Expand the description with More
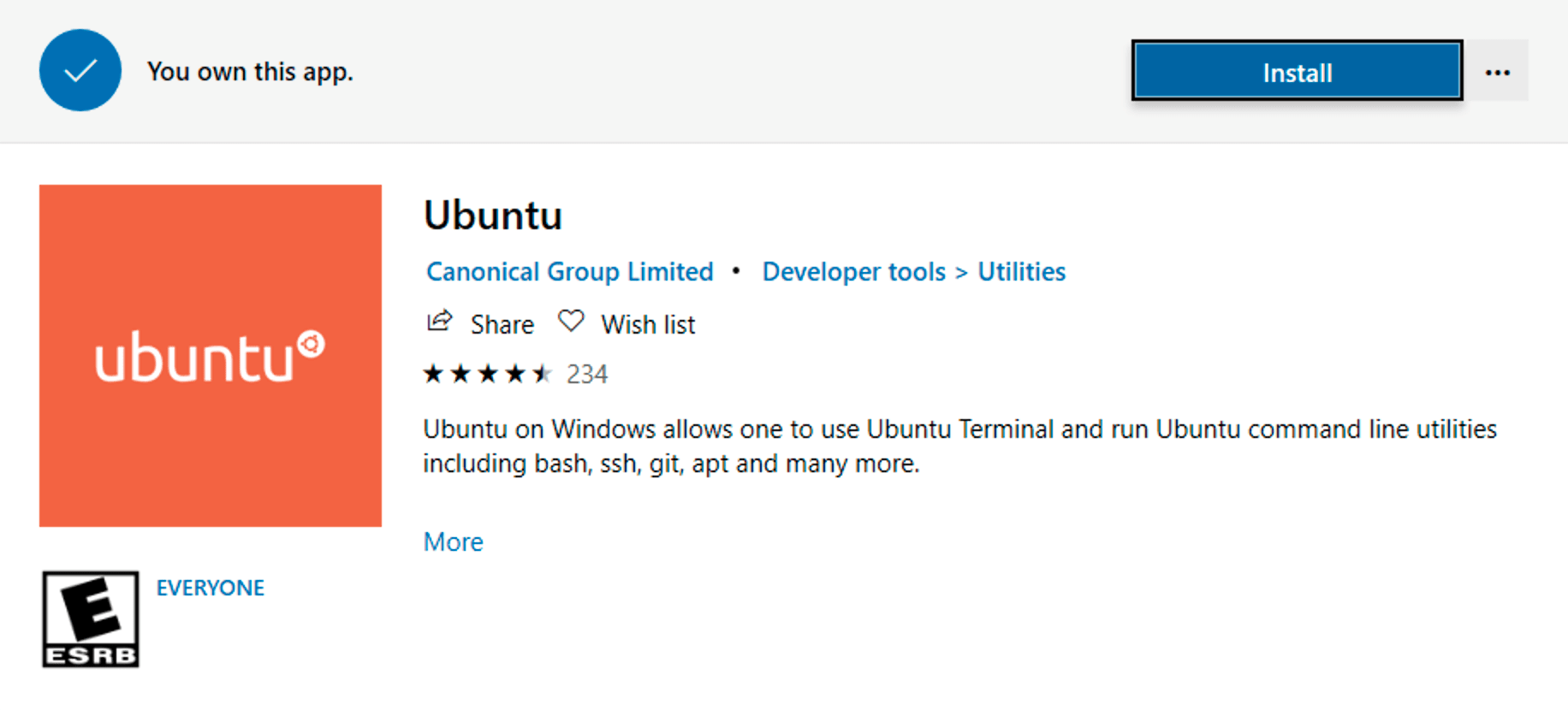 click(453, 541)
